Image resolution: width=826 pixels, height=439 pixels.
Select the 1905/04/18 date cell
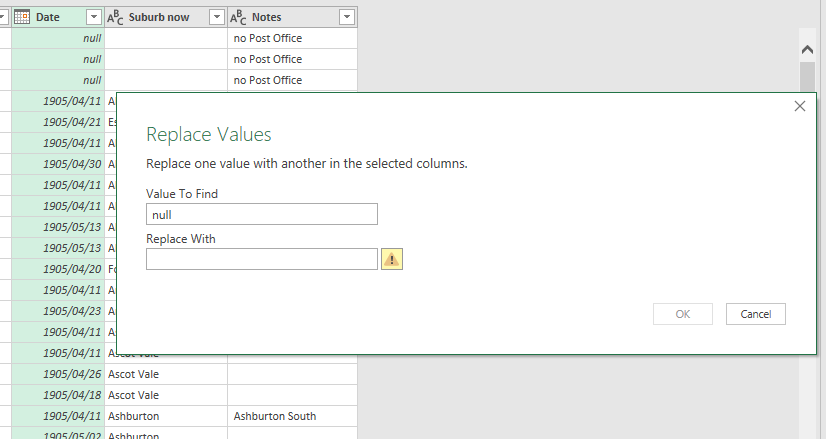click(x=58, y=395)
